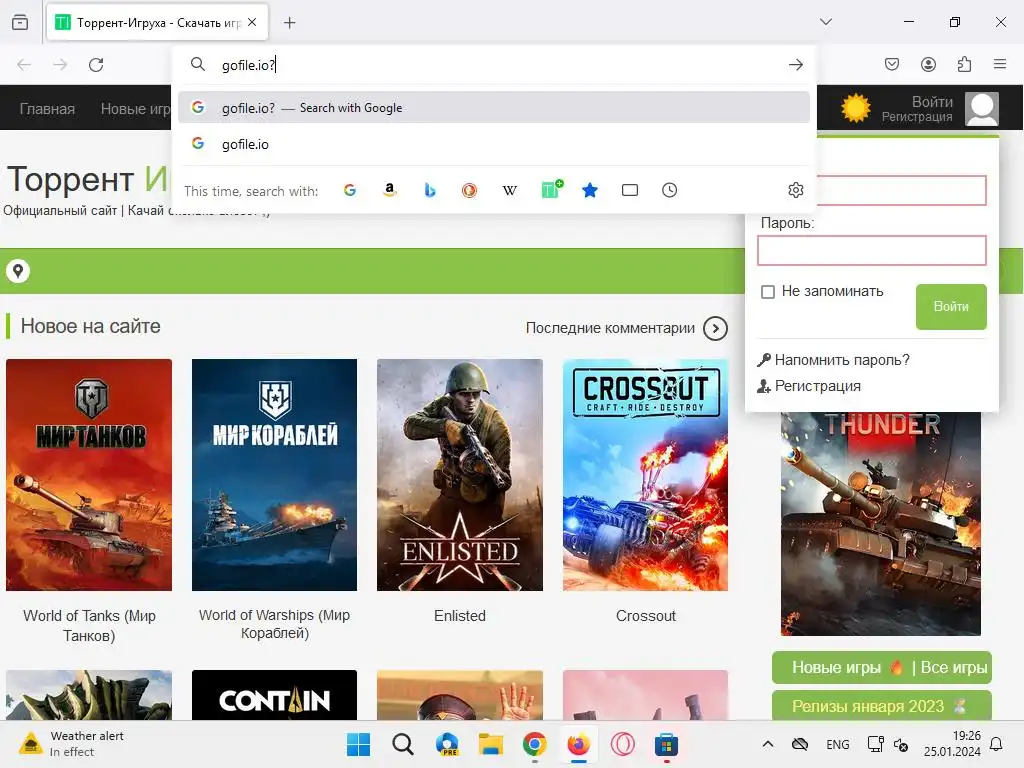The height and width of the screenshot is (768, 1024).
Task: Search this time with Wikipedia
Action: 509,190
